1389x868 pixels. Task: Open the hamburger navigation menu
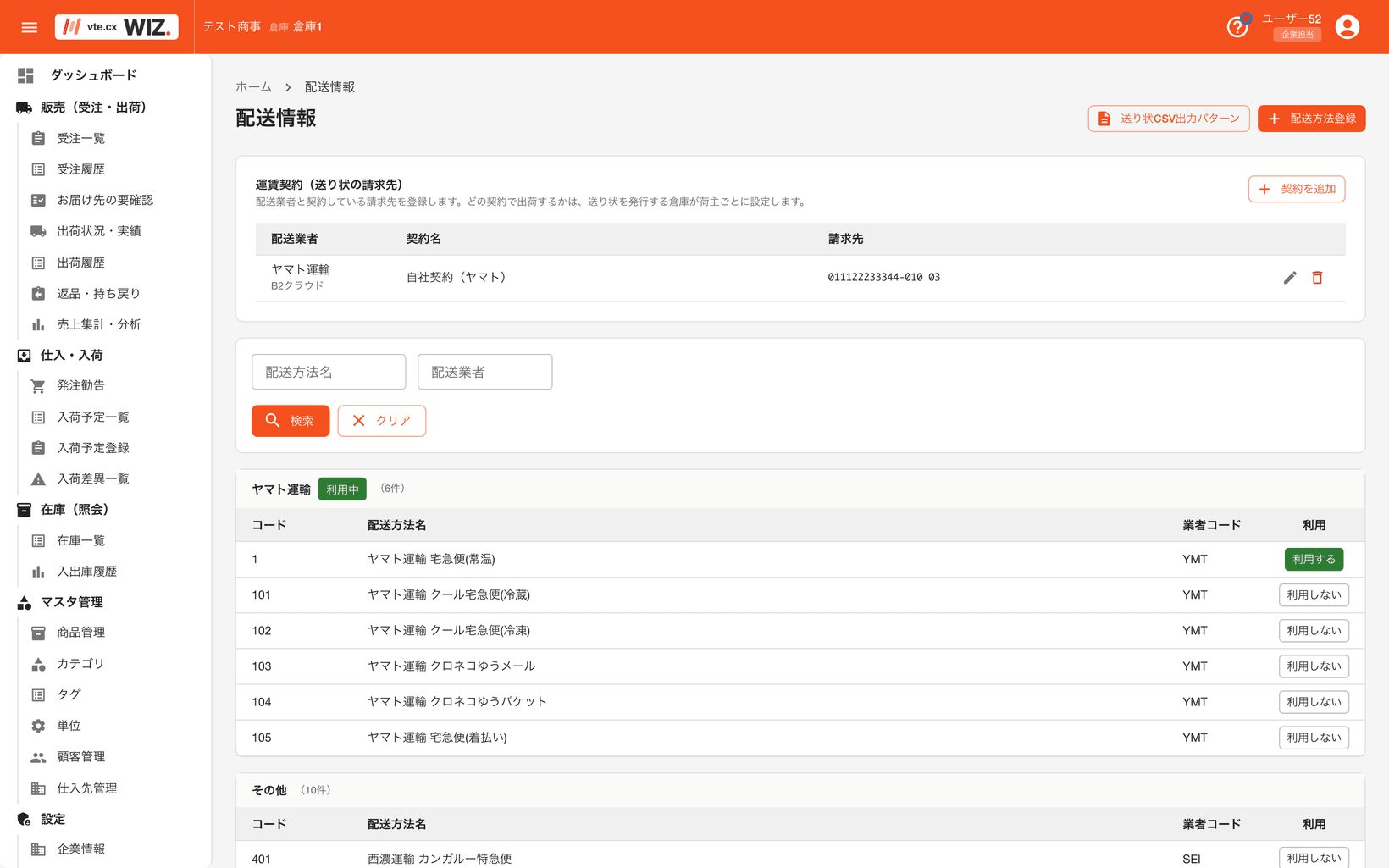tap(30, 27)
